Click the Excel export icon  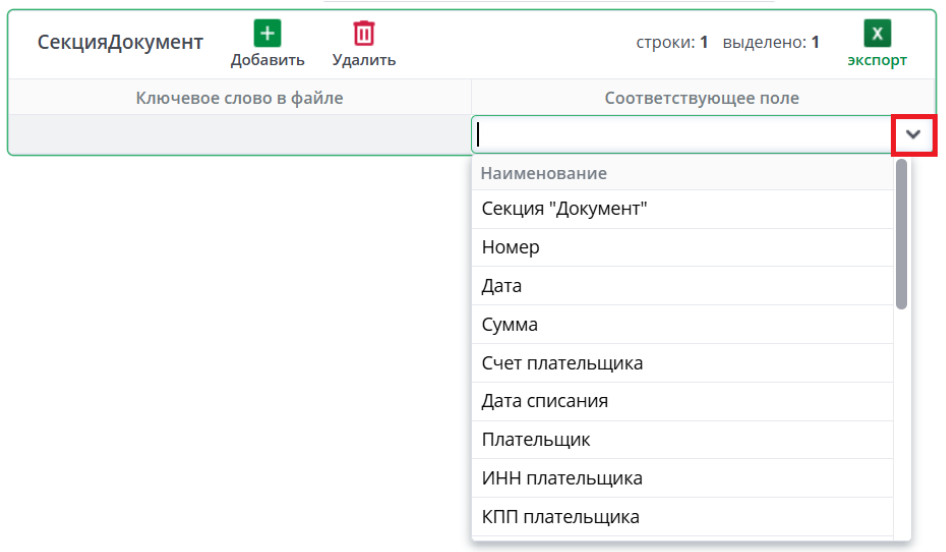tap(877, 34)
